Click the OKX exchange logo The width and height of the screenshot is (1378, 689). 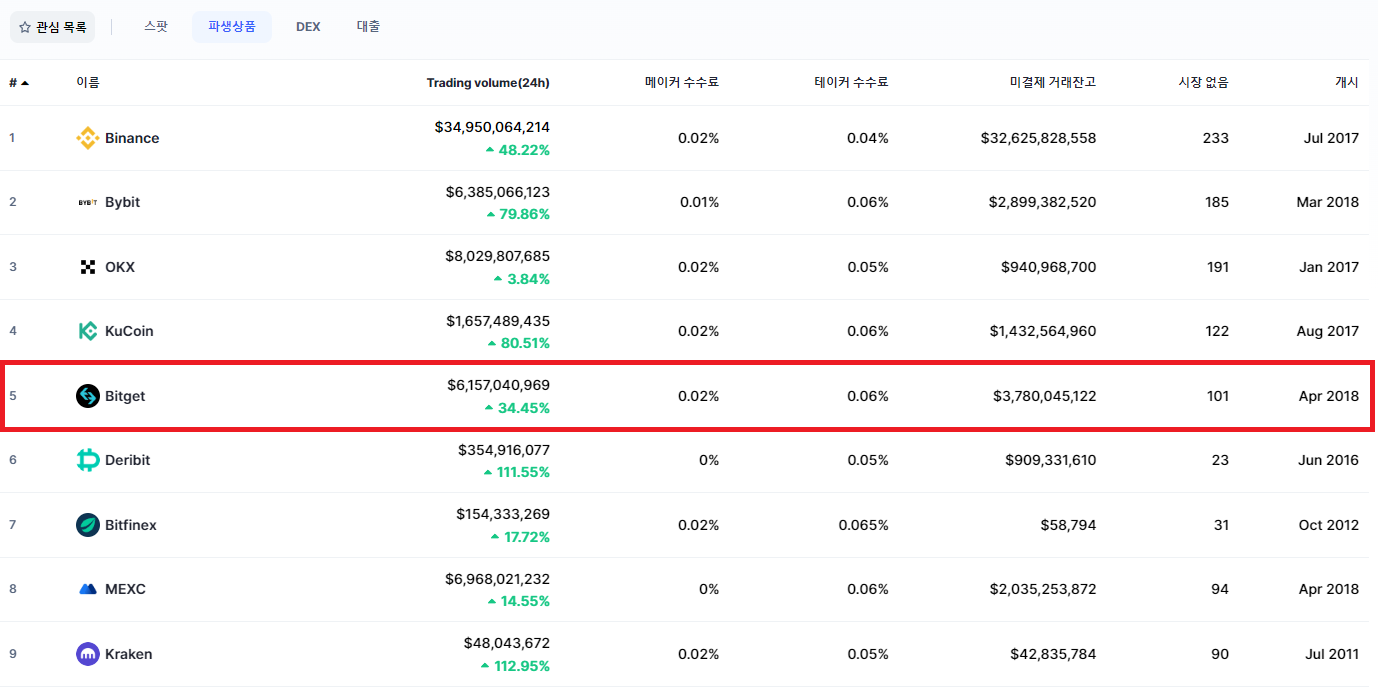[88, 267]
